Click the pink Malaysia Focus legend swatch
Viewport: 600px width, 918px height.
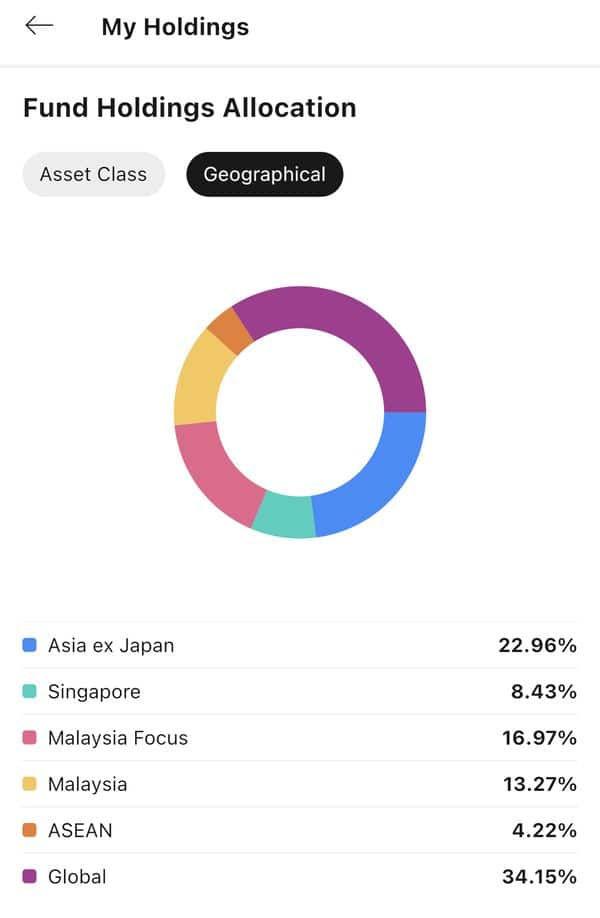pyautogui.click(x=29, y=738)
